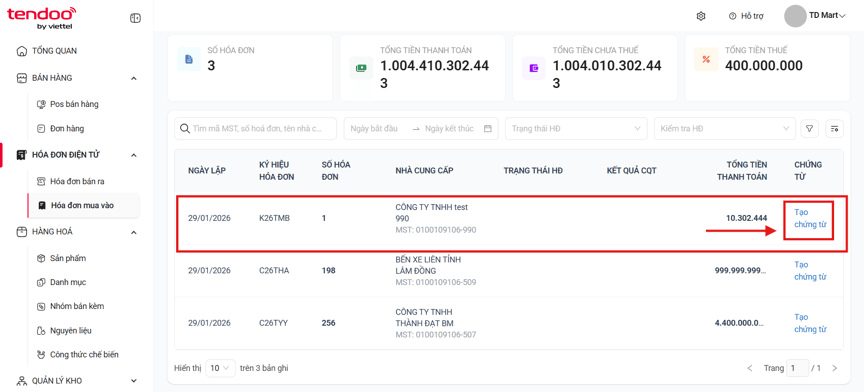Image resolution: width=864 pixels, height=392 pixels.
Task: Click the Tổng quan home icon
Action: 22,51
